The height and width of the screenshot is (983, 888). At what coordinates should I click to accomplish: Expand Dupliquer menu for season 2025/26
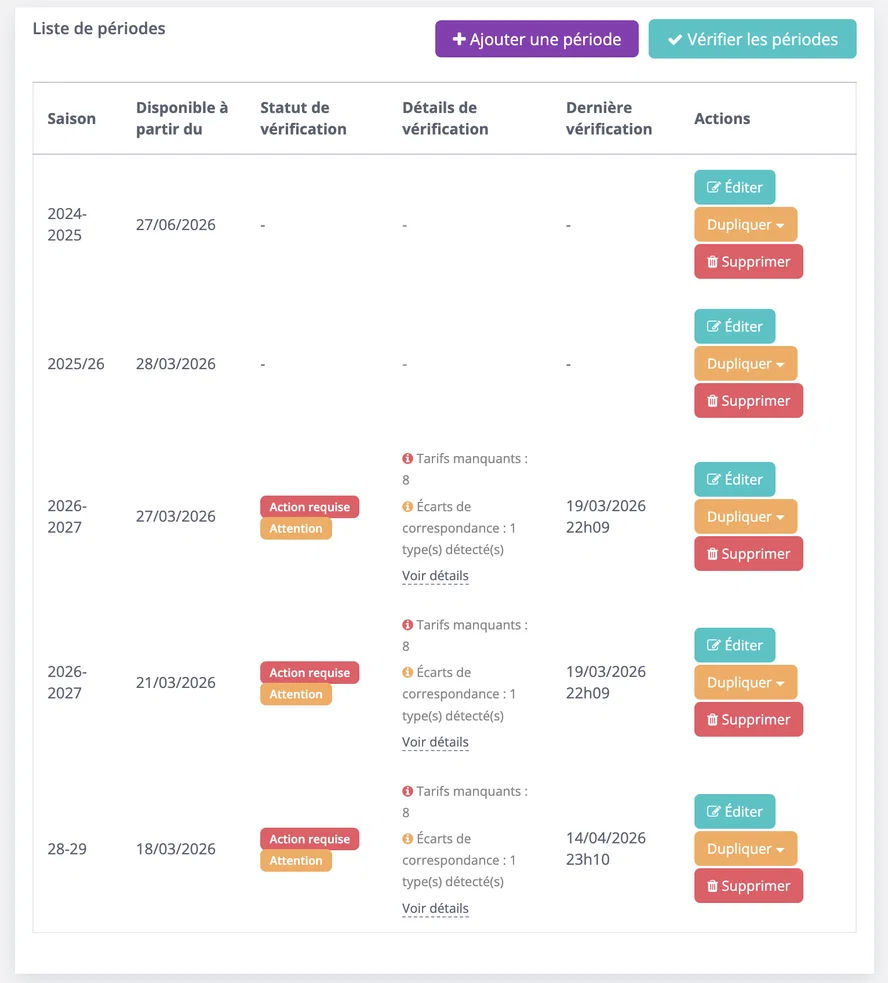click(746, 364)
